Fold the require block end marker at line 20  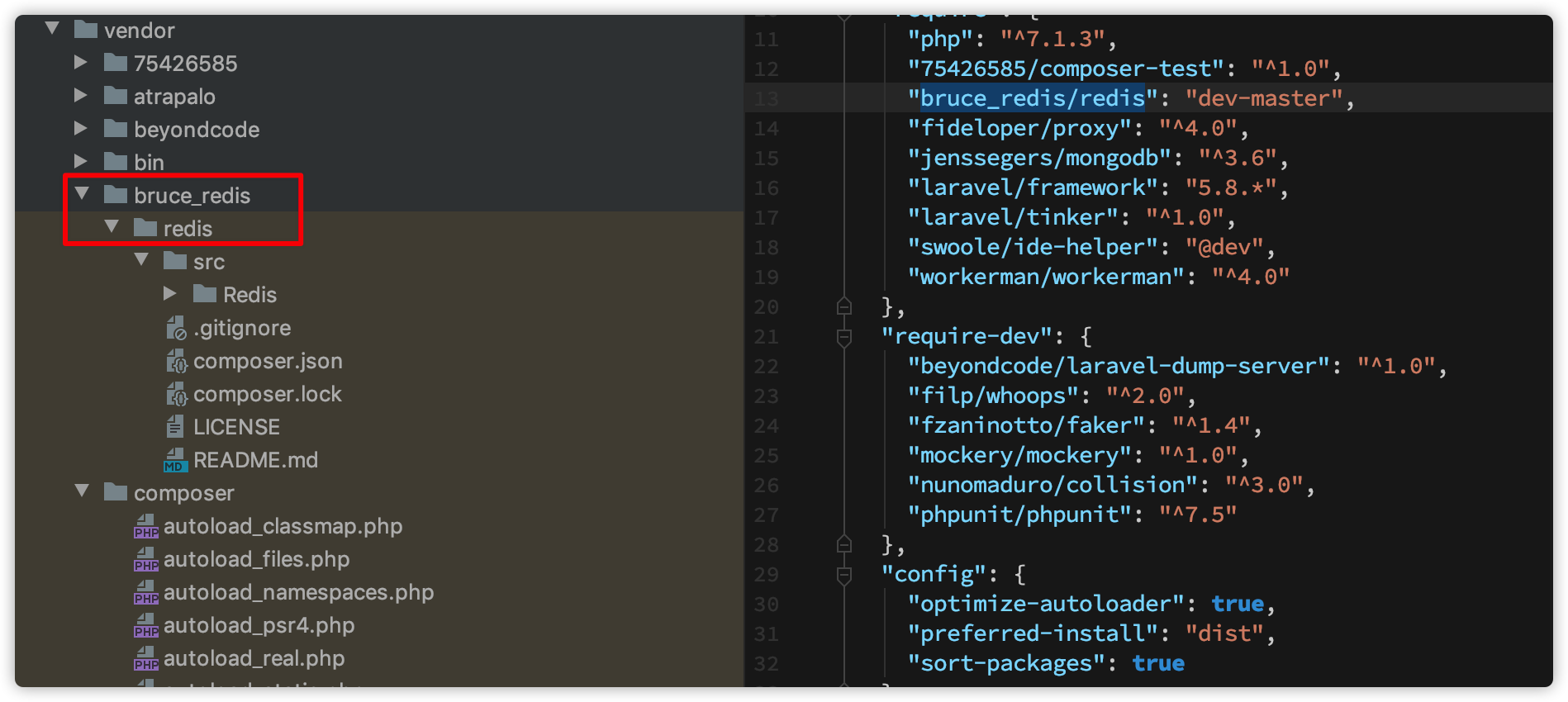(843, 306)
